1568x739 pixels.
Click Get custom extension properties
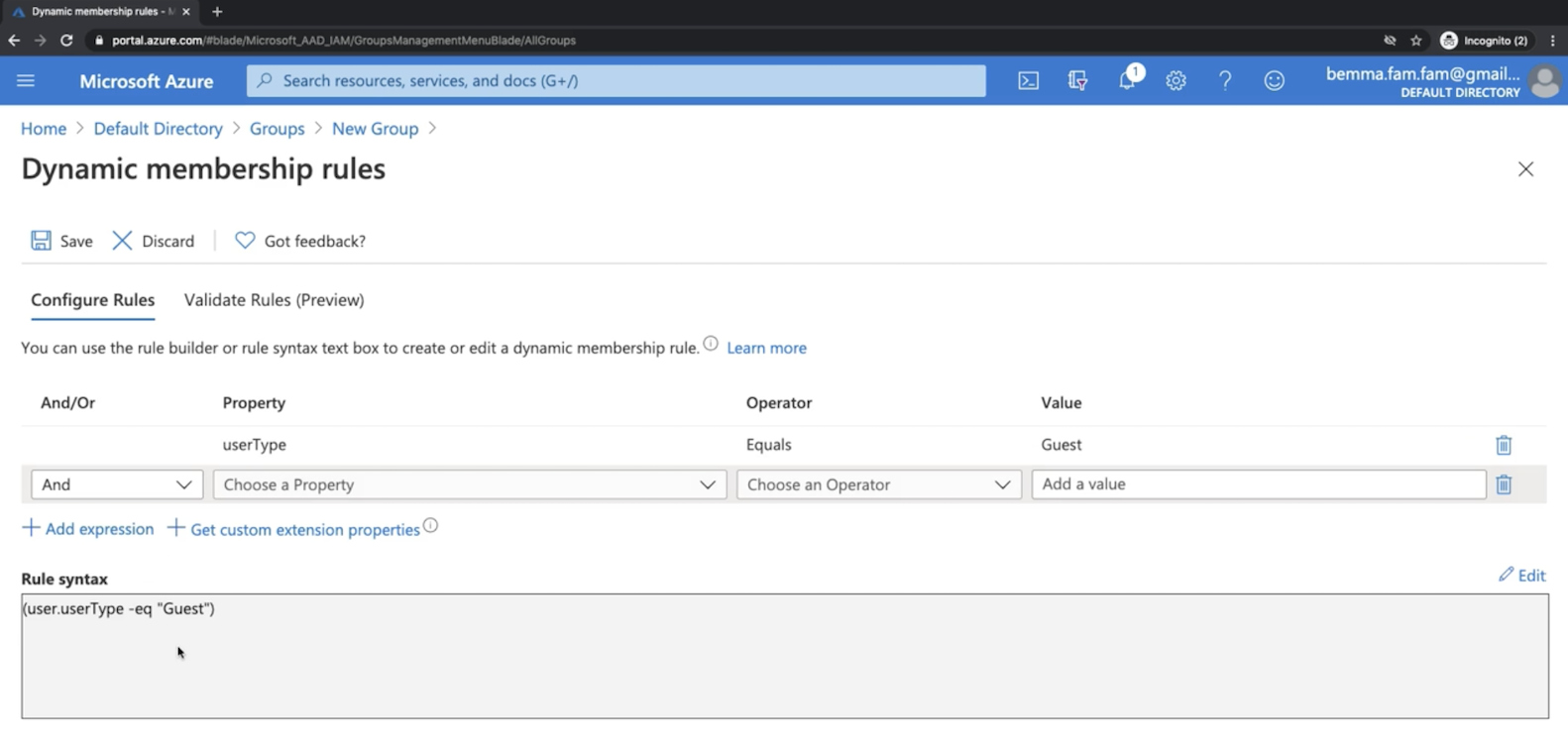[294, 529]
